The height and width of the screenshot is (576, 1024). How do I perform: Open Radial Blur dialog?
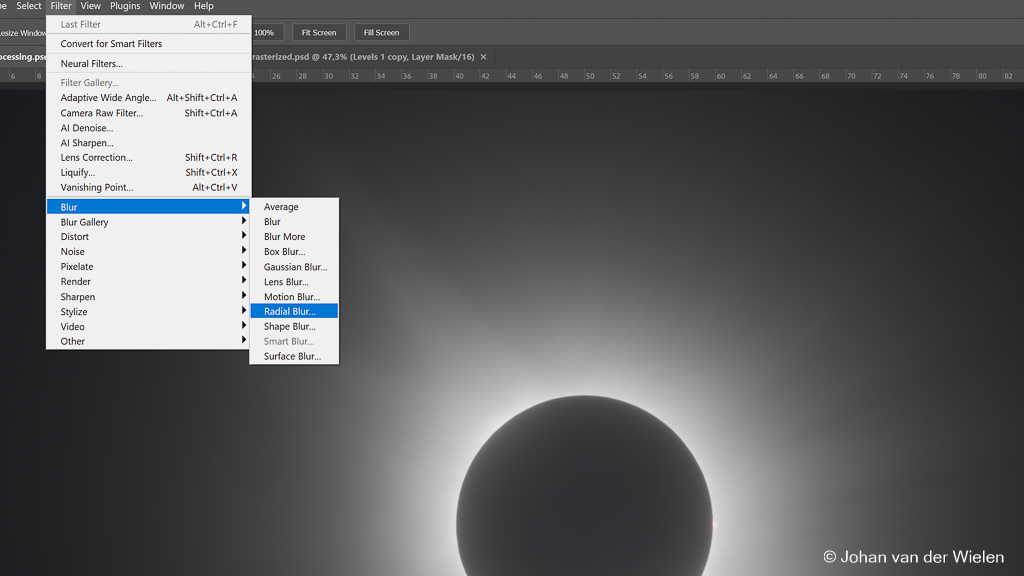tap(294, 312)
